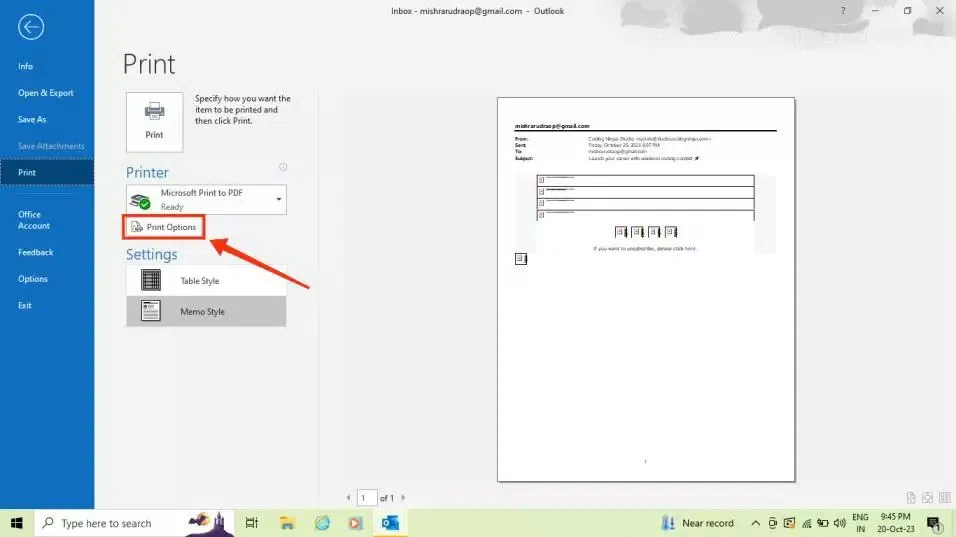The width and height of the screenshot is (956, 537).
Task: Click the printer info icon beside Printer
Action: [x=283, y=166]
